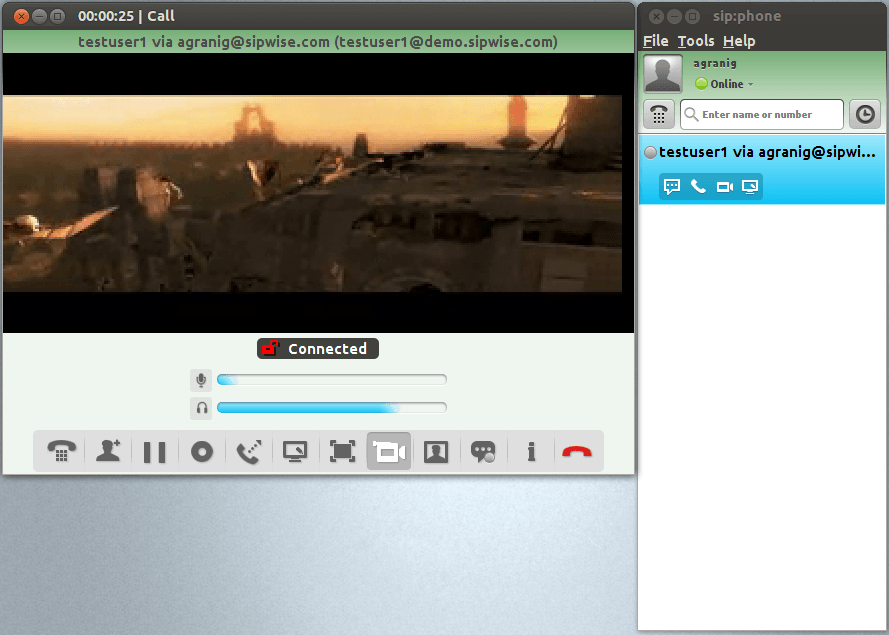Put the call on hold
Screen dimensions: 889x635
point(154,452)
